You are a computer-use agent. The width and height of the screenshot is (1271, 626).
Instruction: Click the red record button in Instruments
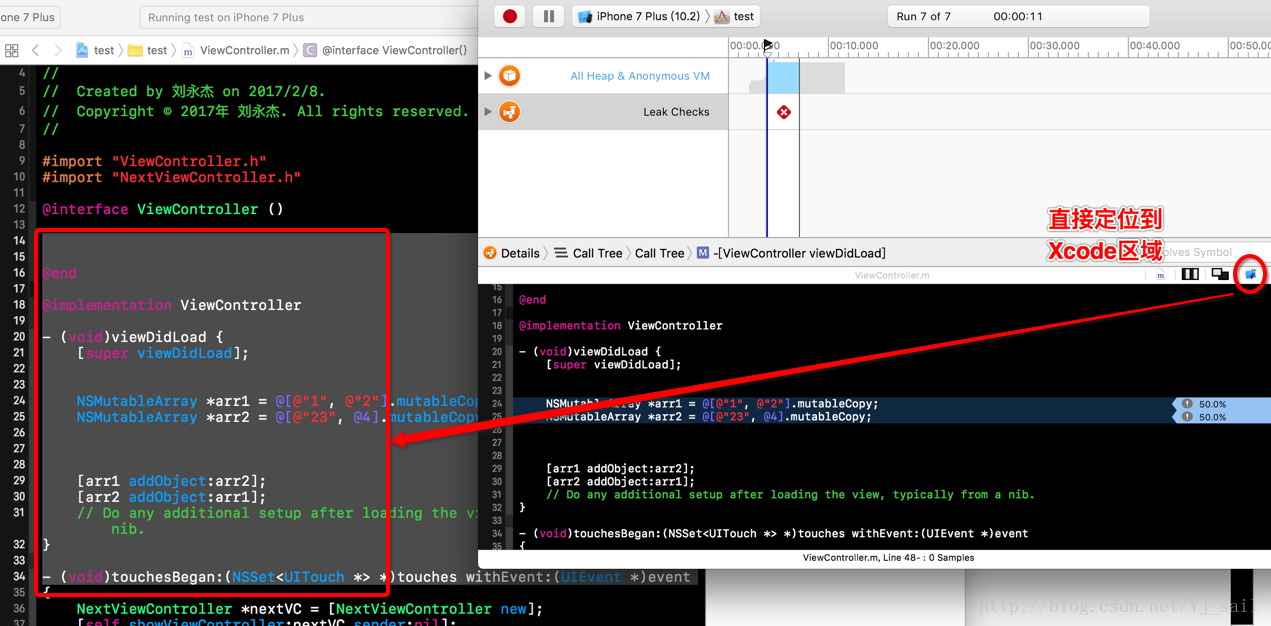(x=510, y=16)
